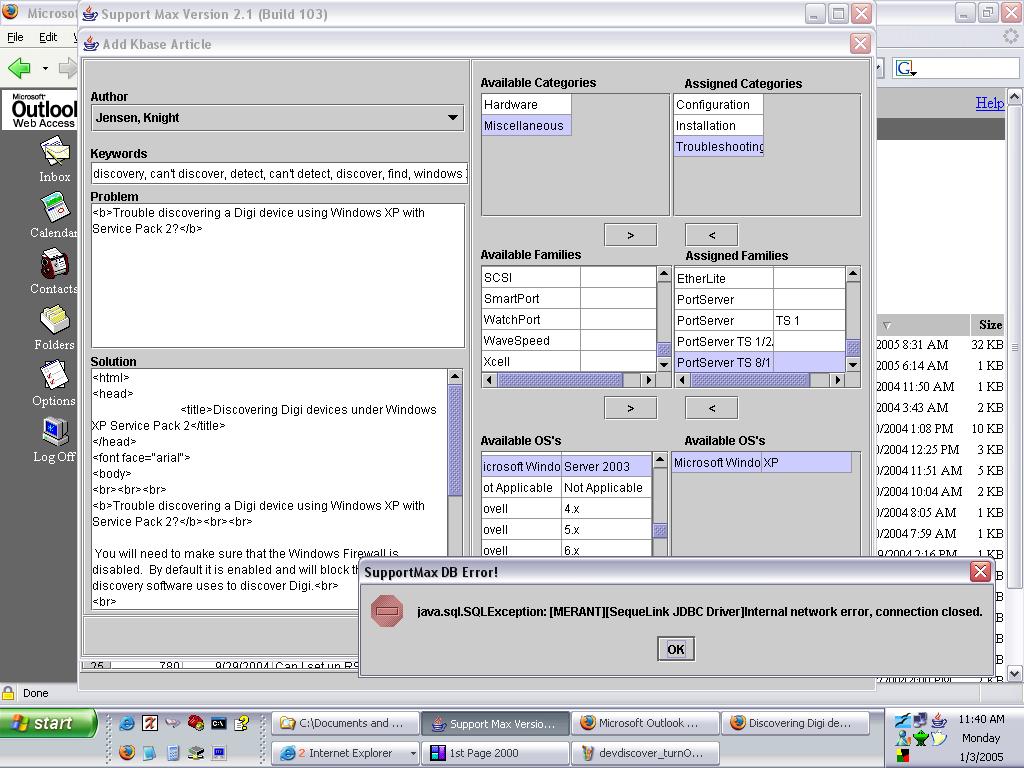1024x768 pixels.
Task: Open the Inbox icon in Outlook sidebar
Action: coord(55,152)
